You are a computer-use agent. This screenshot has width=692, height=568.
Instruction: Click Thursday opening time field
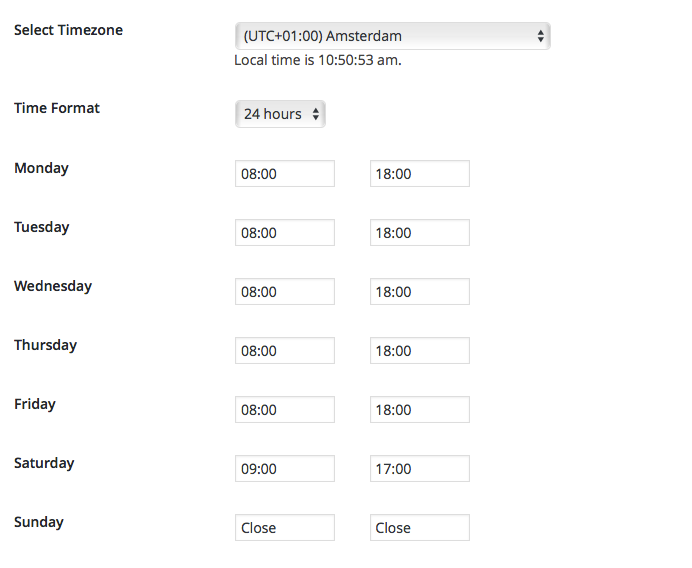click(285, 351)
